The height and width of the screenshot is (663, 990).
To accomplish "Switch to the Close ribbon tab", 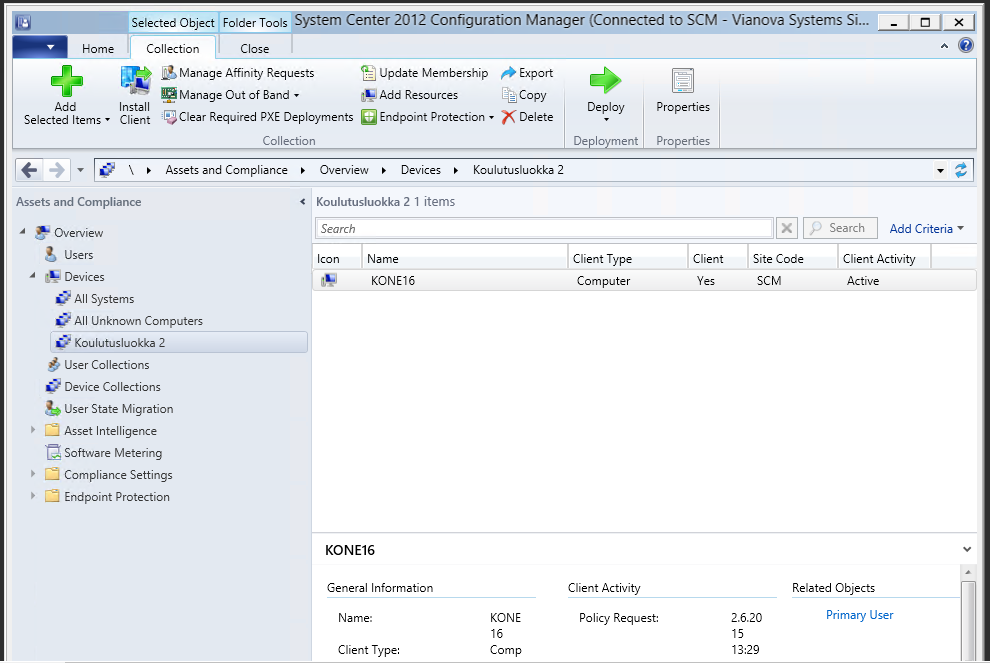I will click(x=254, y=49).
